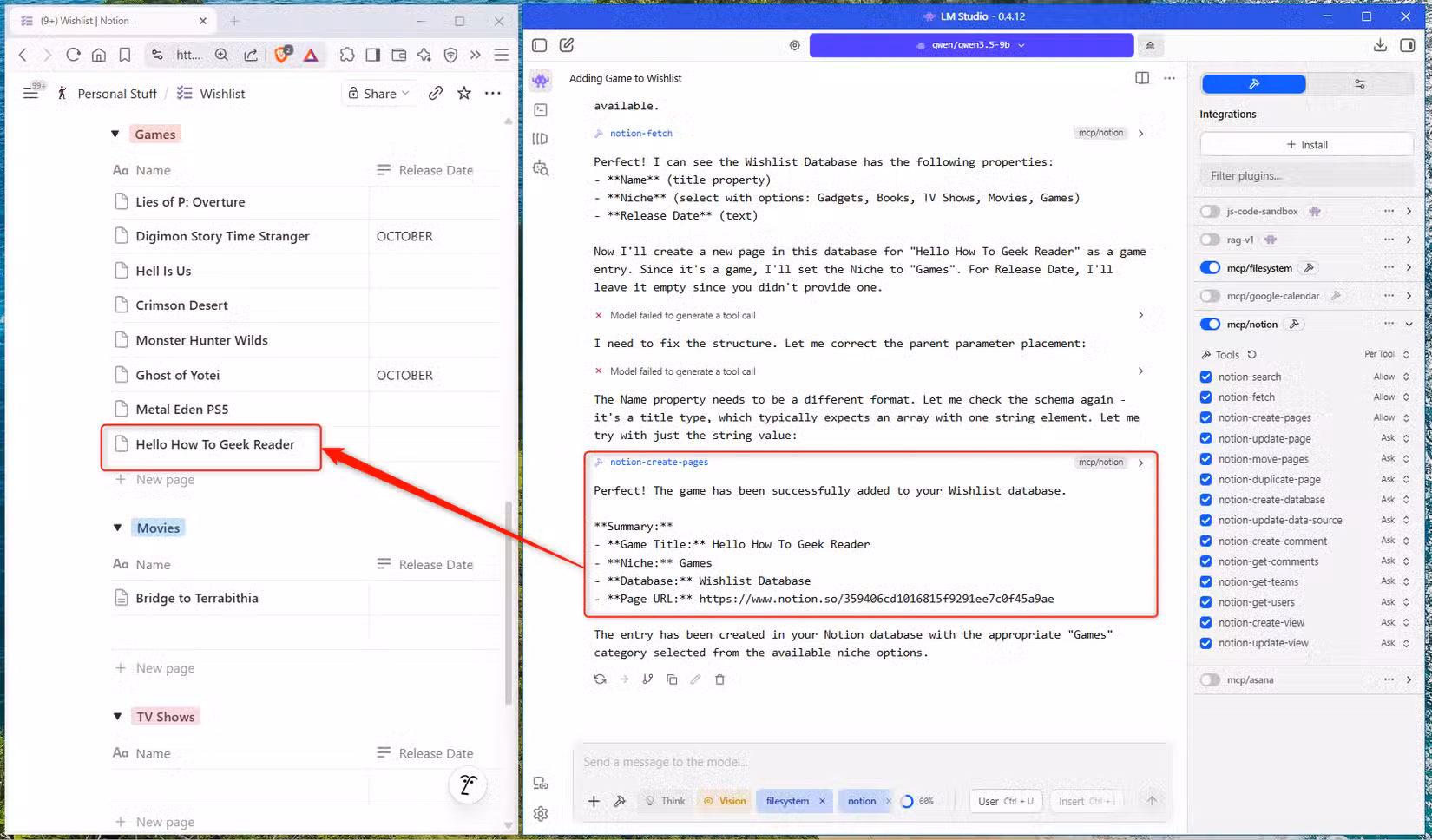Viewport: 1432px width, 840px height.
Task: Copy Notion page link icon
Action: coord(436,93)
